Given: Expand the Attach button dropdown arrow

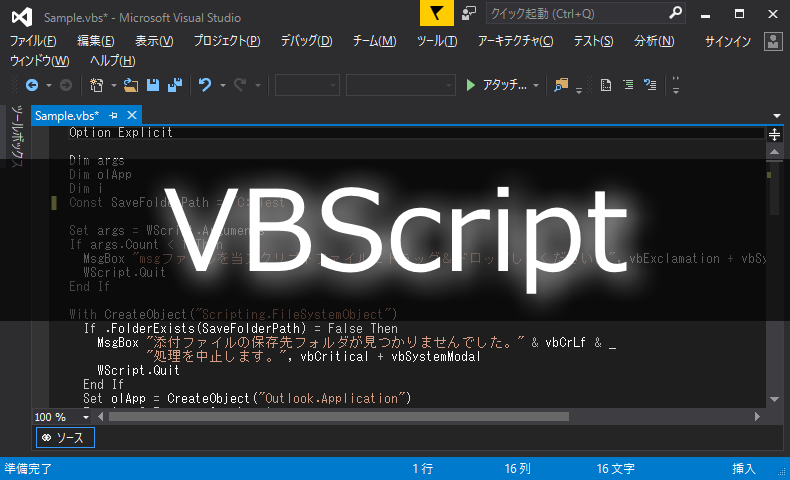Looking at the screenshot, I should 536,86.
